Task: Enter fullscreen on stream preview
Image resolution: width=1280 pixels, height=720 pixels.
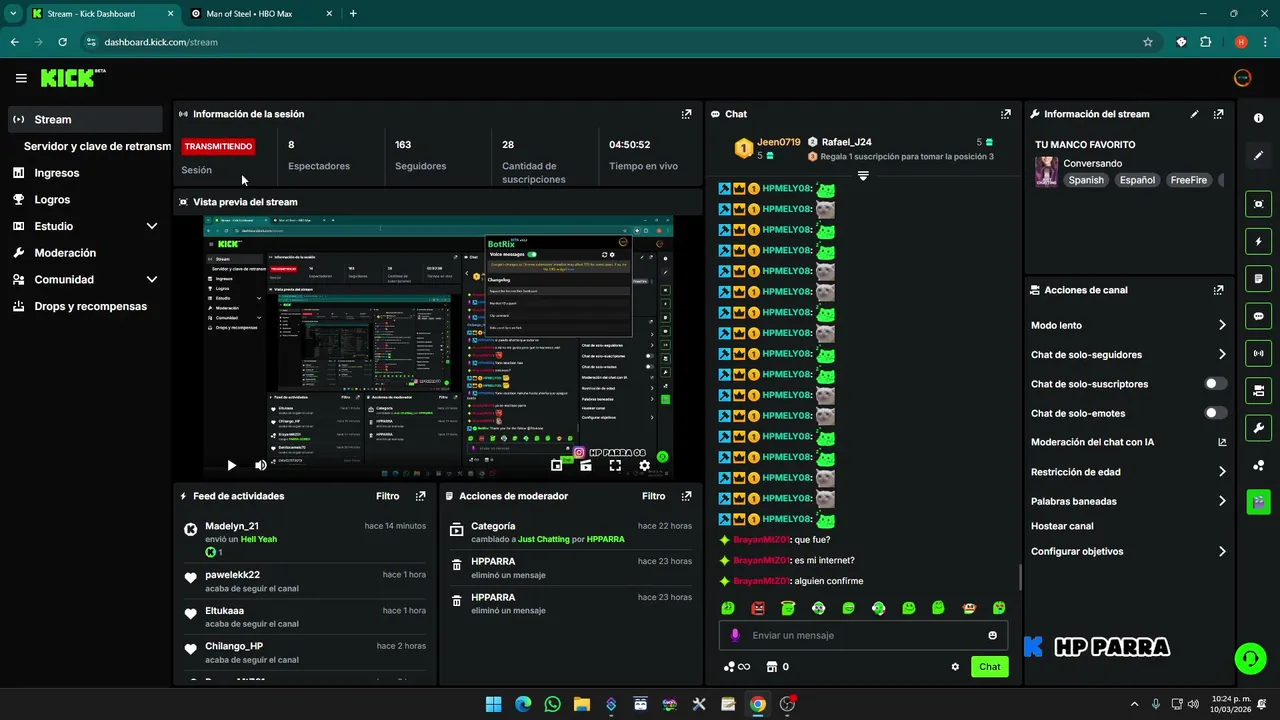Action: point(615,465)
